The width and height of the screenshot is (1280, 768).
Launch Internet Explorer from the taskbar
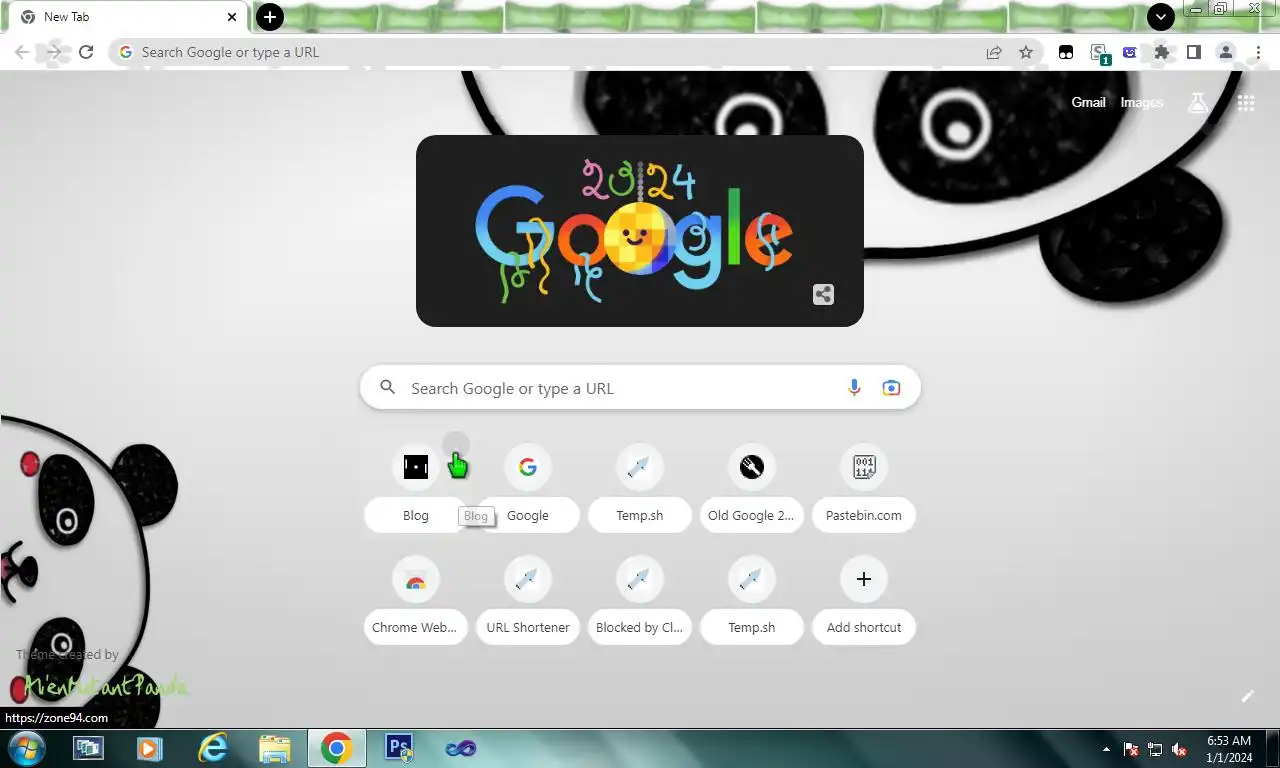(x=212, y=748)
